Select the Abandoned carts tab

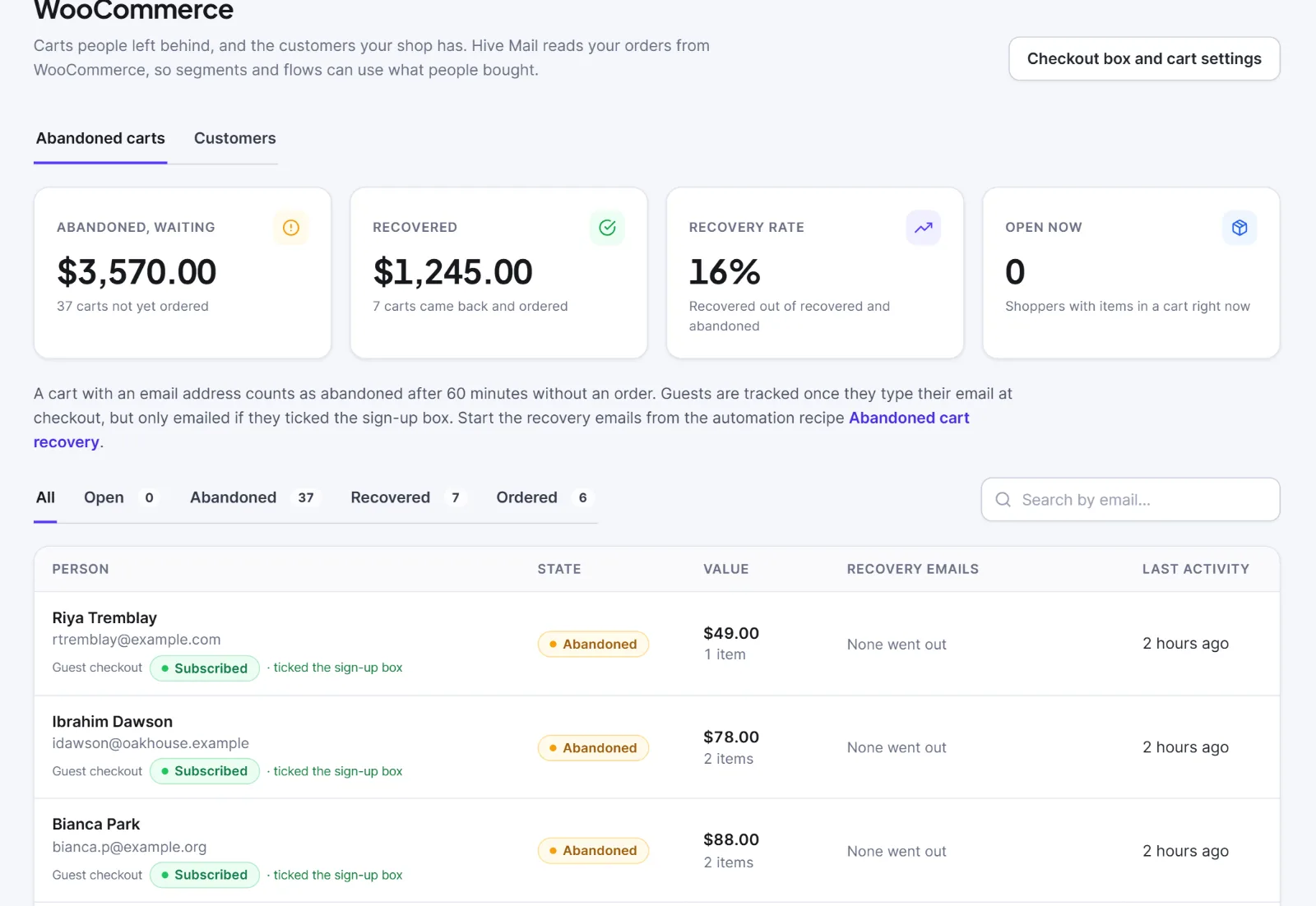(x=100, y=138)
